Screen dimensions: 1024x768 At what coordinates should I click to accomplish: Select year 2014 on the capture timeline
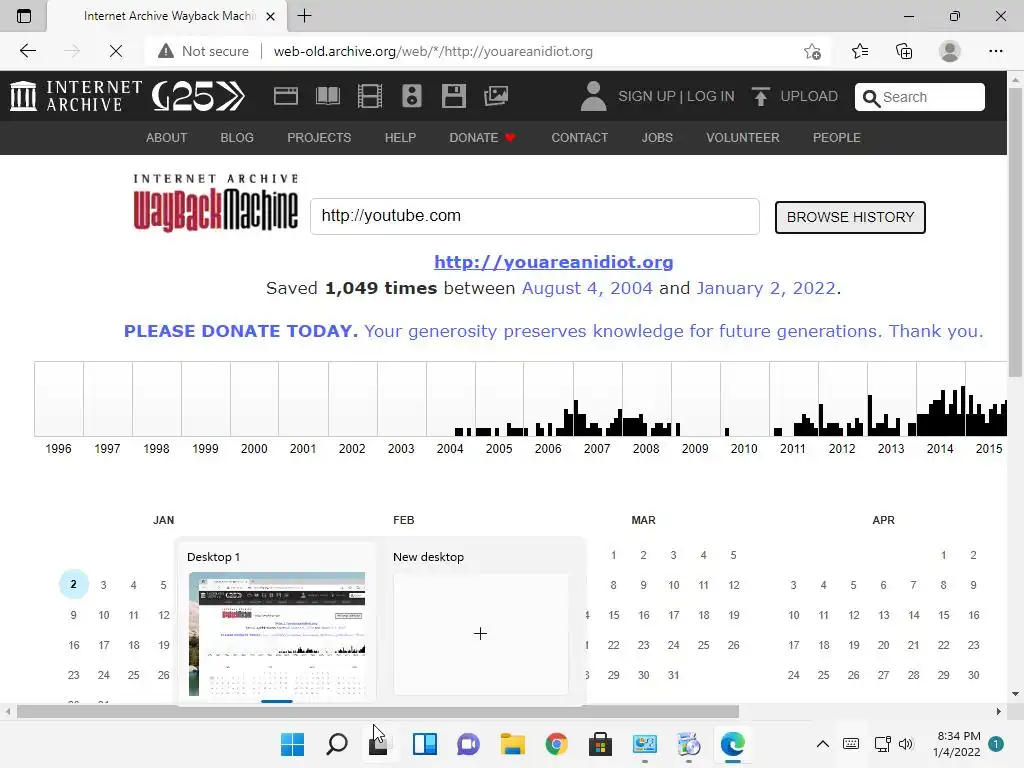click(940, 449)
